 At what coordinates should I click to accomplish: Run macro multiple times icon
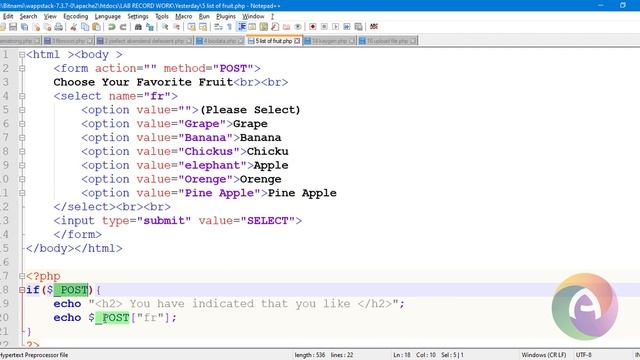pyautogui.click(x=347, y=27)
